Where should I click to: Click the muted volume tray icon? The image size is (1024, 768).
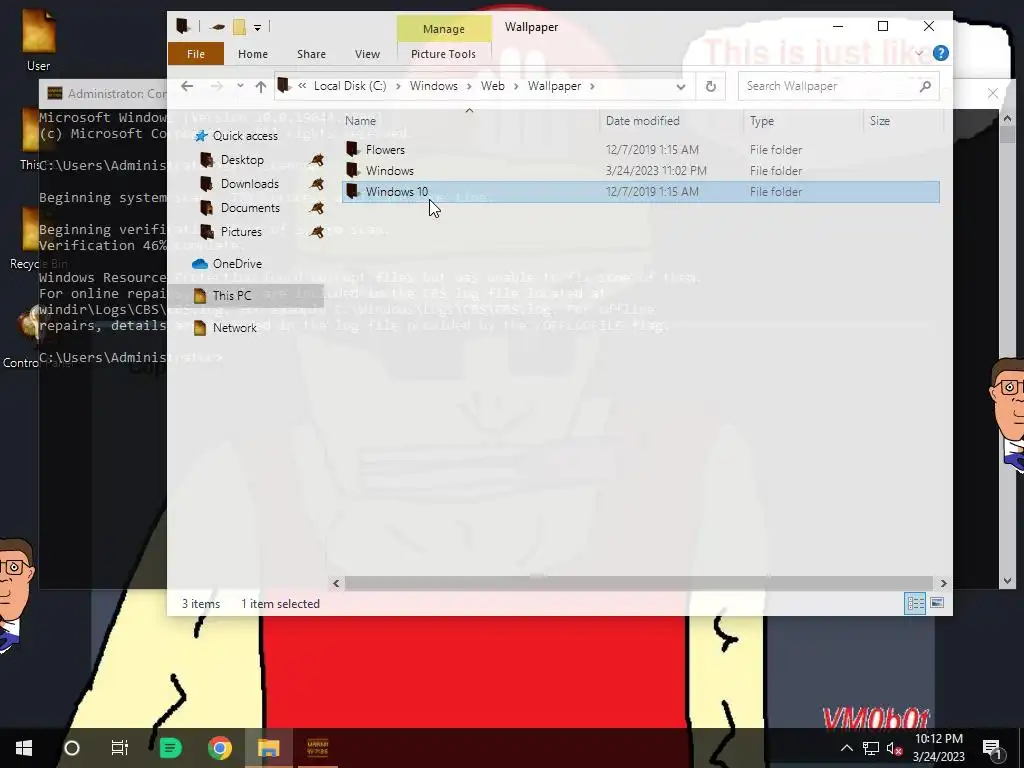(x=894, y=748)
